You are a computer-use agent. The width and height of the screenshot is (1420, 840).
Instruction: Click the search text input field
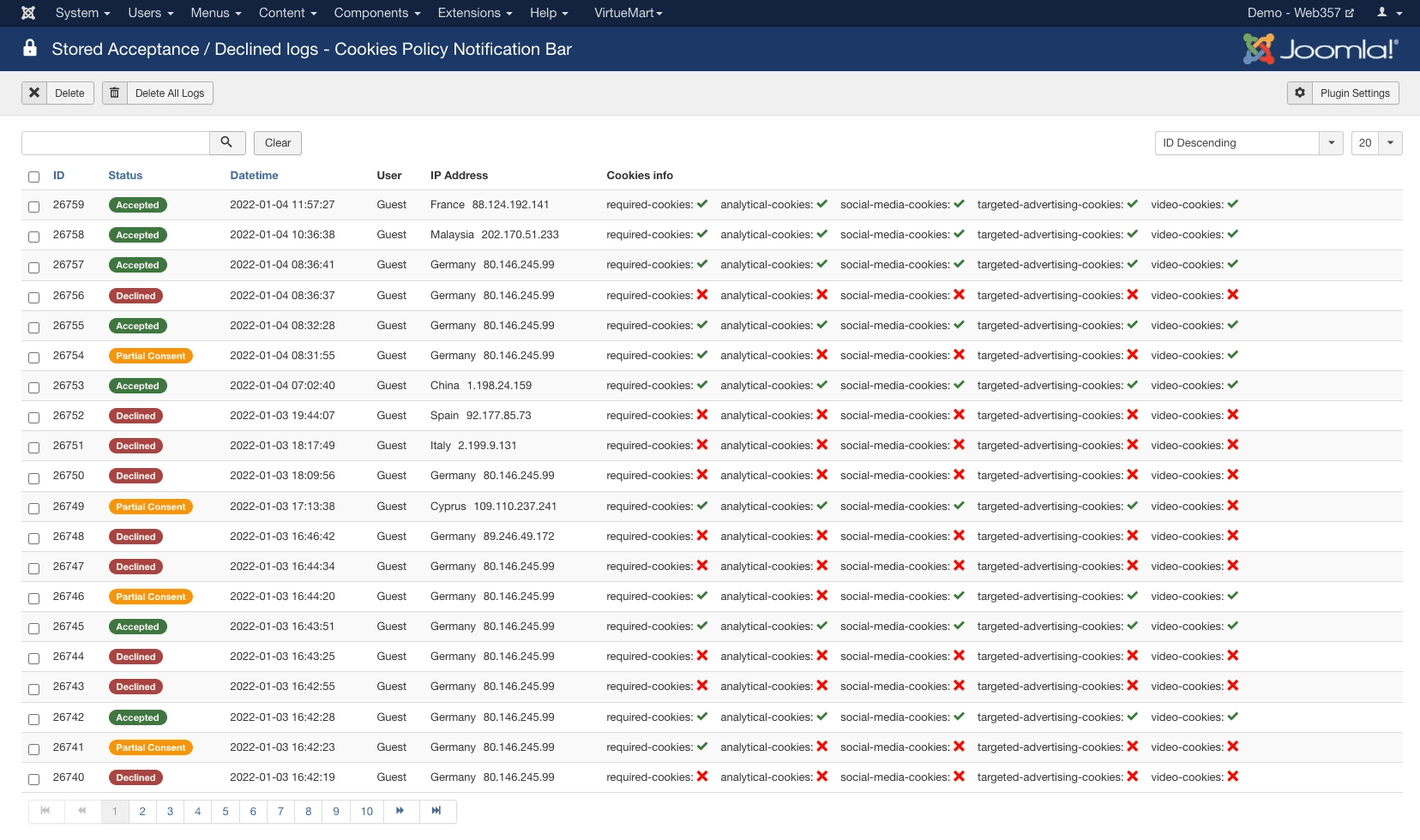pyautogui.click(x=116, y=143)
